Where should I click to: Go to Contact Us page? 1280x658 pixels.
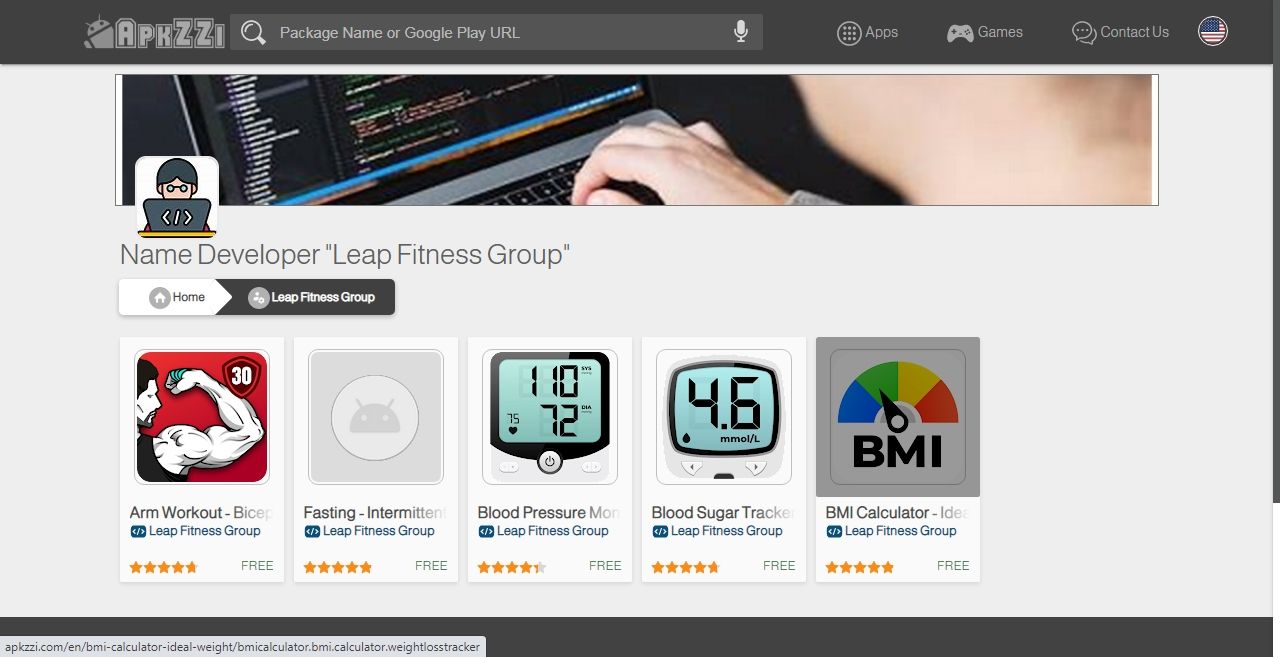point(1120,32)
